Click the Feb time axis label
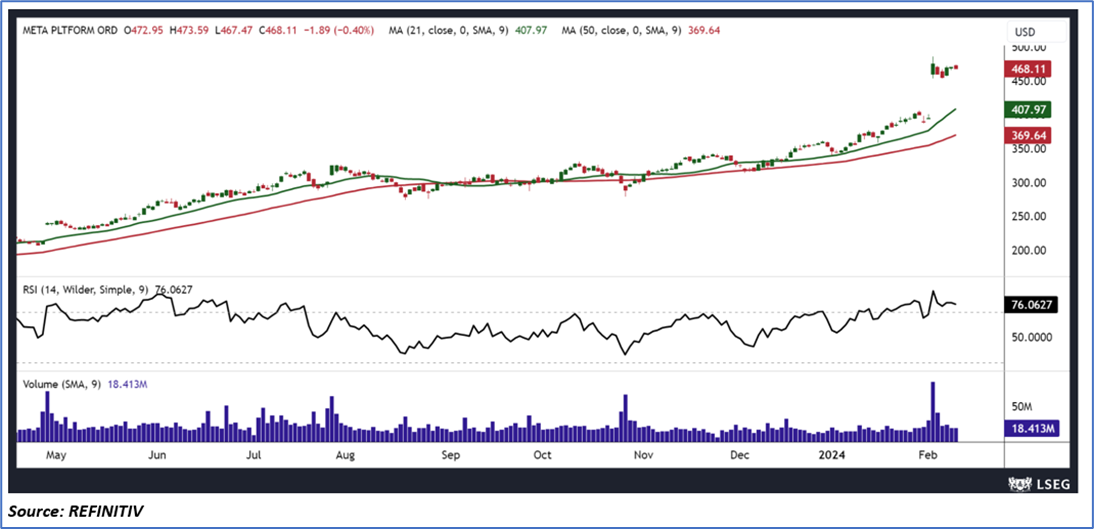Image resolution: width=1094 pixels, height=529 pixels. 927,455
